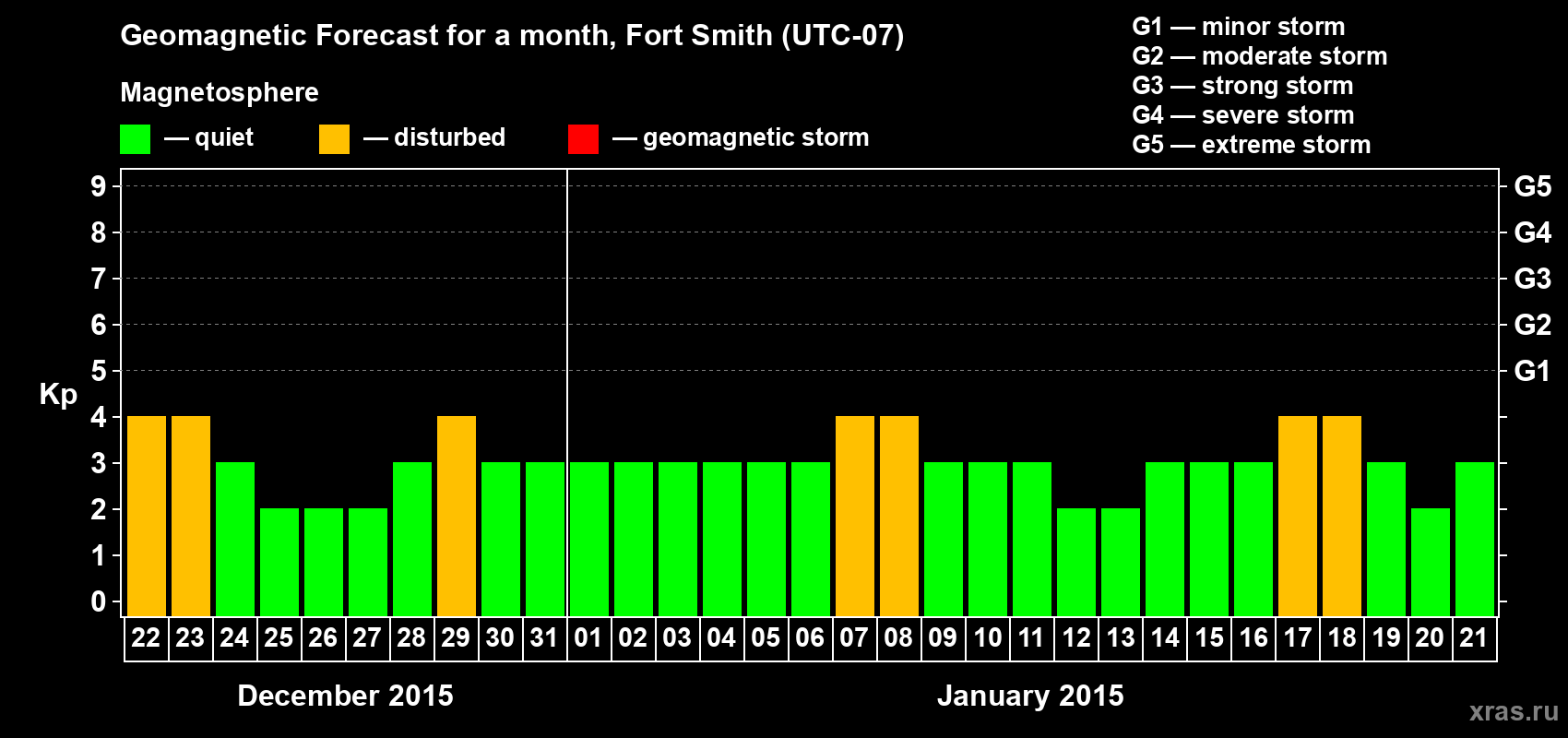This screenshot has width=1568, height=738.
Task: Select the January 12 green bar
Action: (1076, 563)
